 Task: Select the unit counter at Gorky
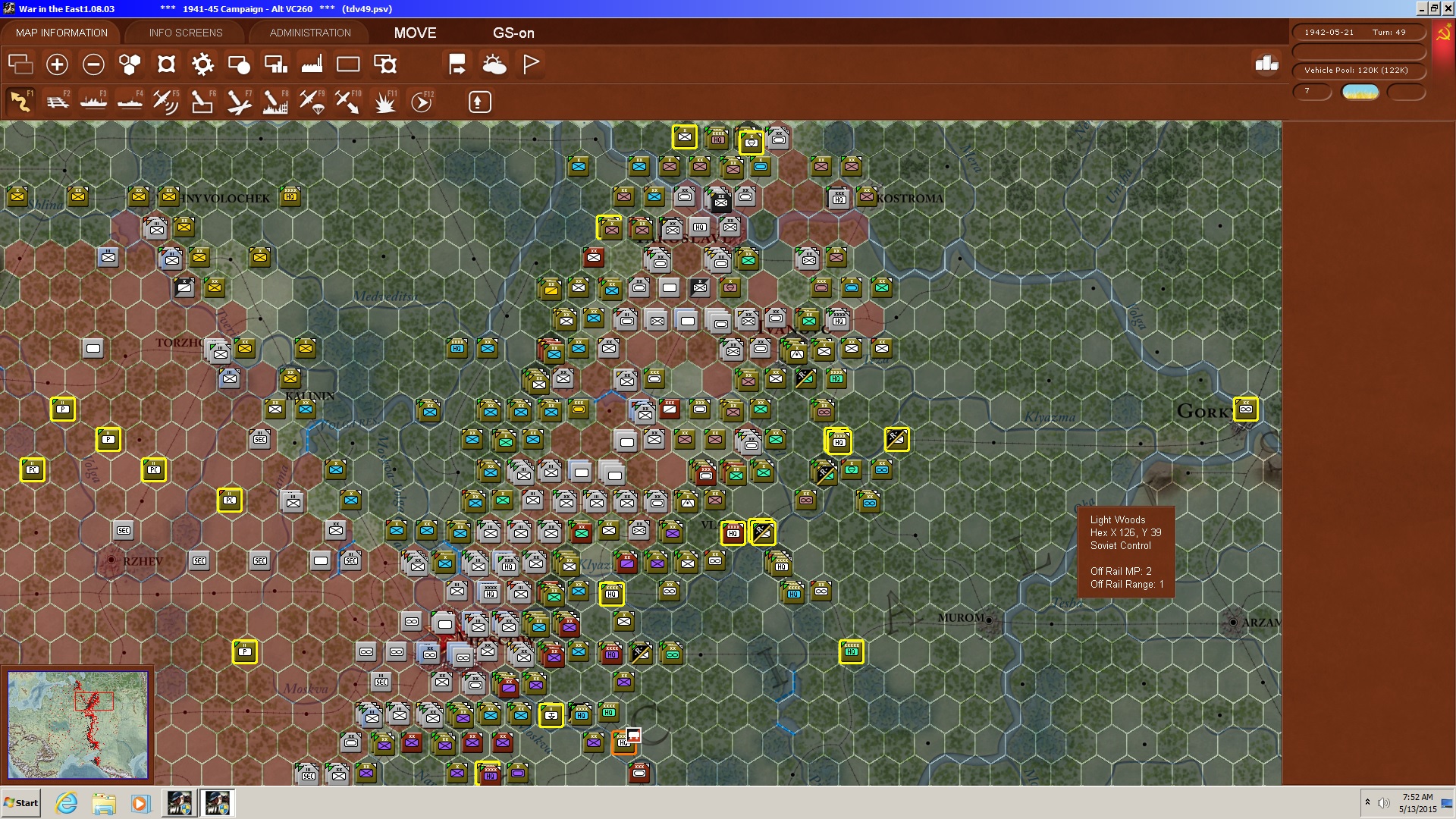(x=1245, y=409)
